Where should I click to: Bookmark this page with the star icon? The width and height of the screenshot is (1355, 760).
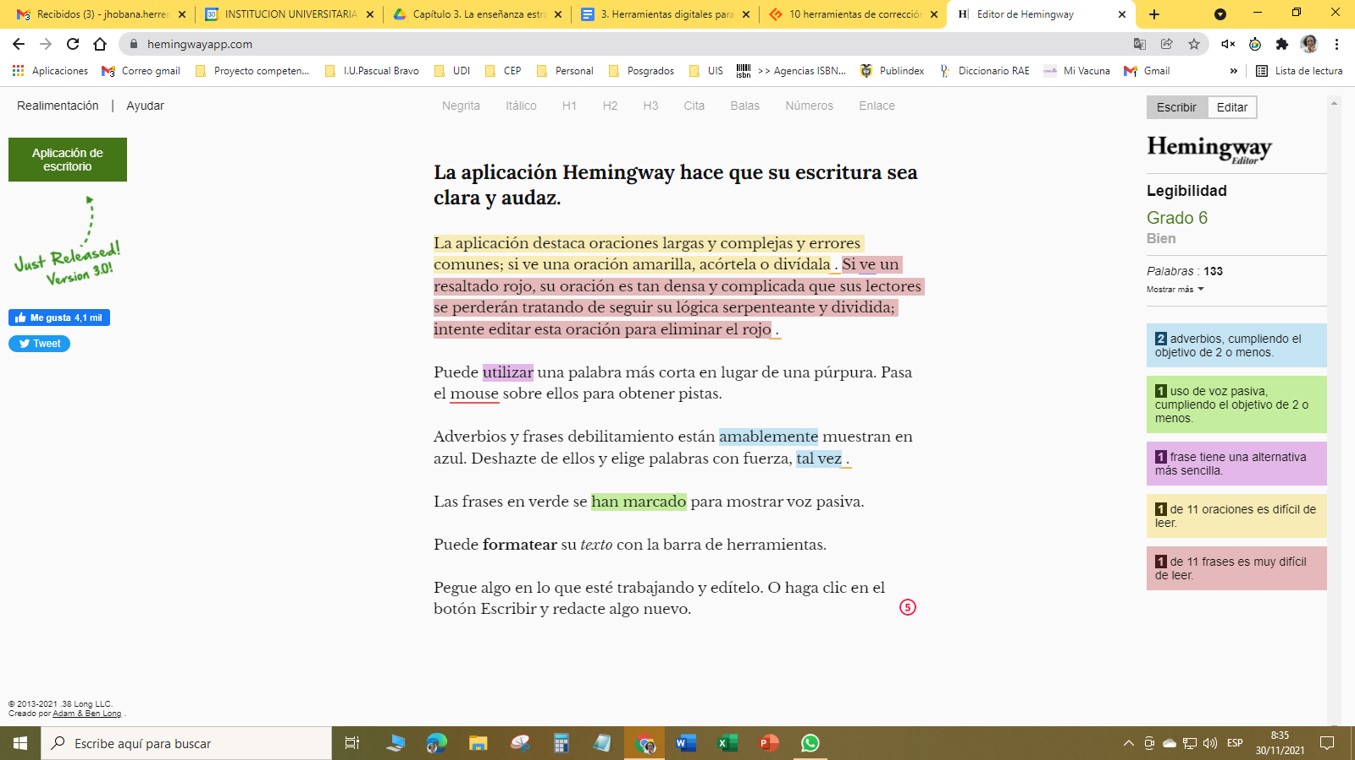1194,44
